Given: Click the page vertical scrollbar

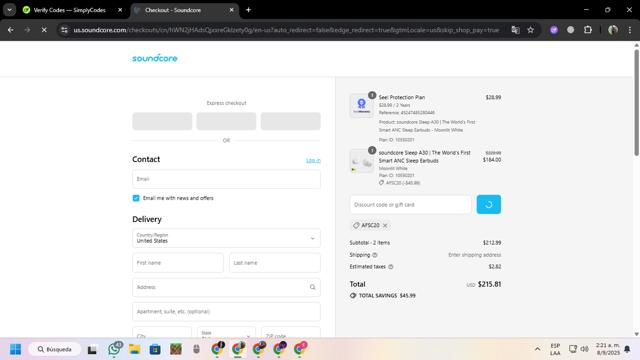Looking at the screenshot, I should click(636, 102).
